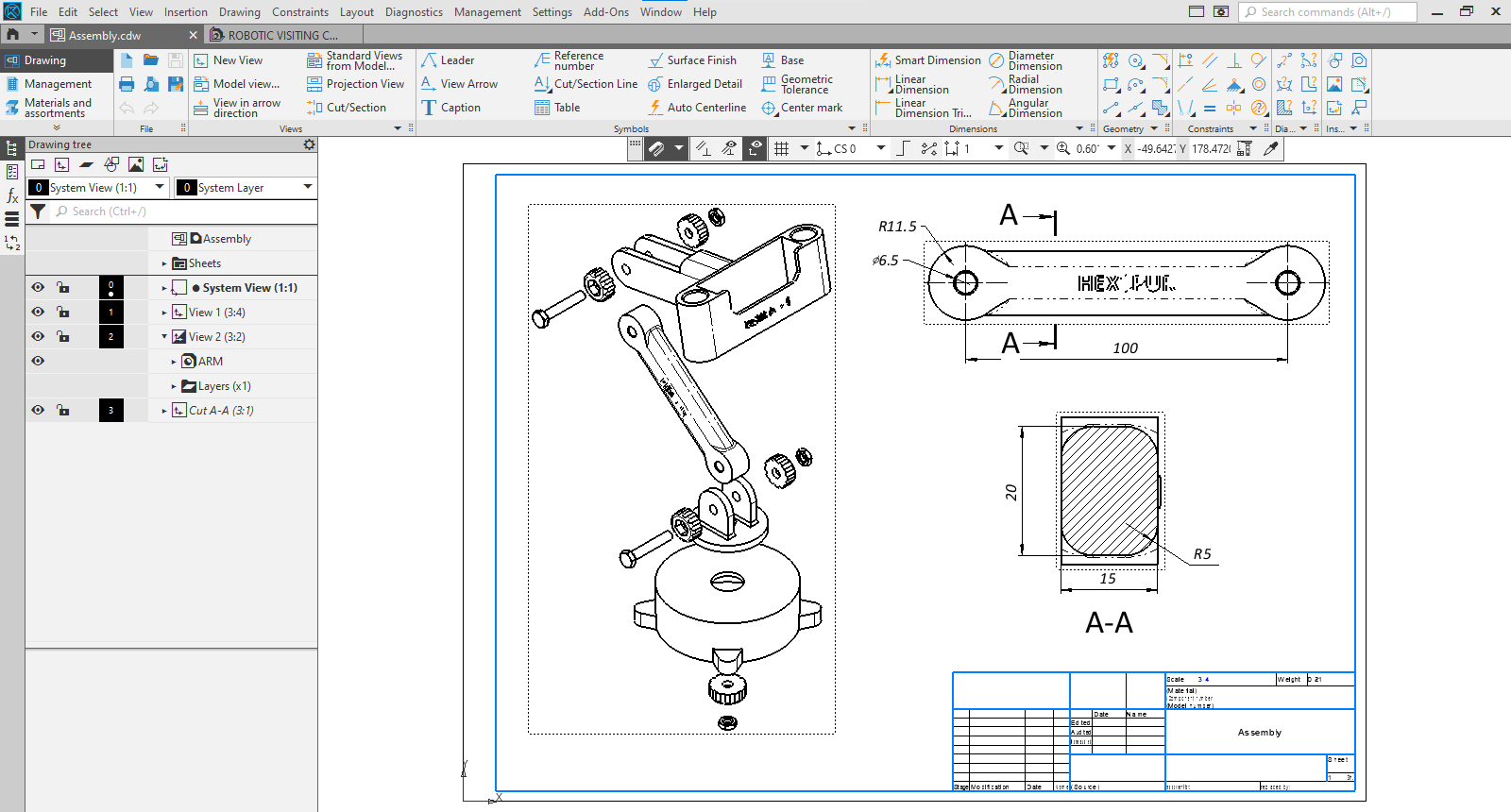Insert a Center mark symbol

coord(802,108)
